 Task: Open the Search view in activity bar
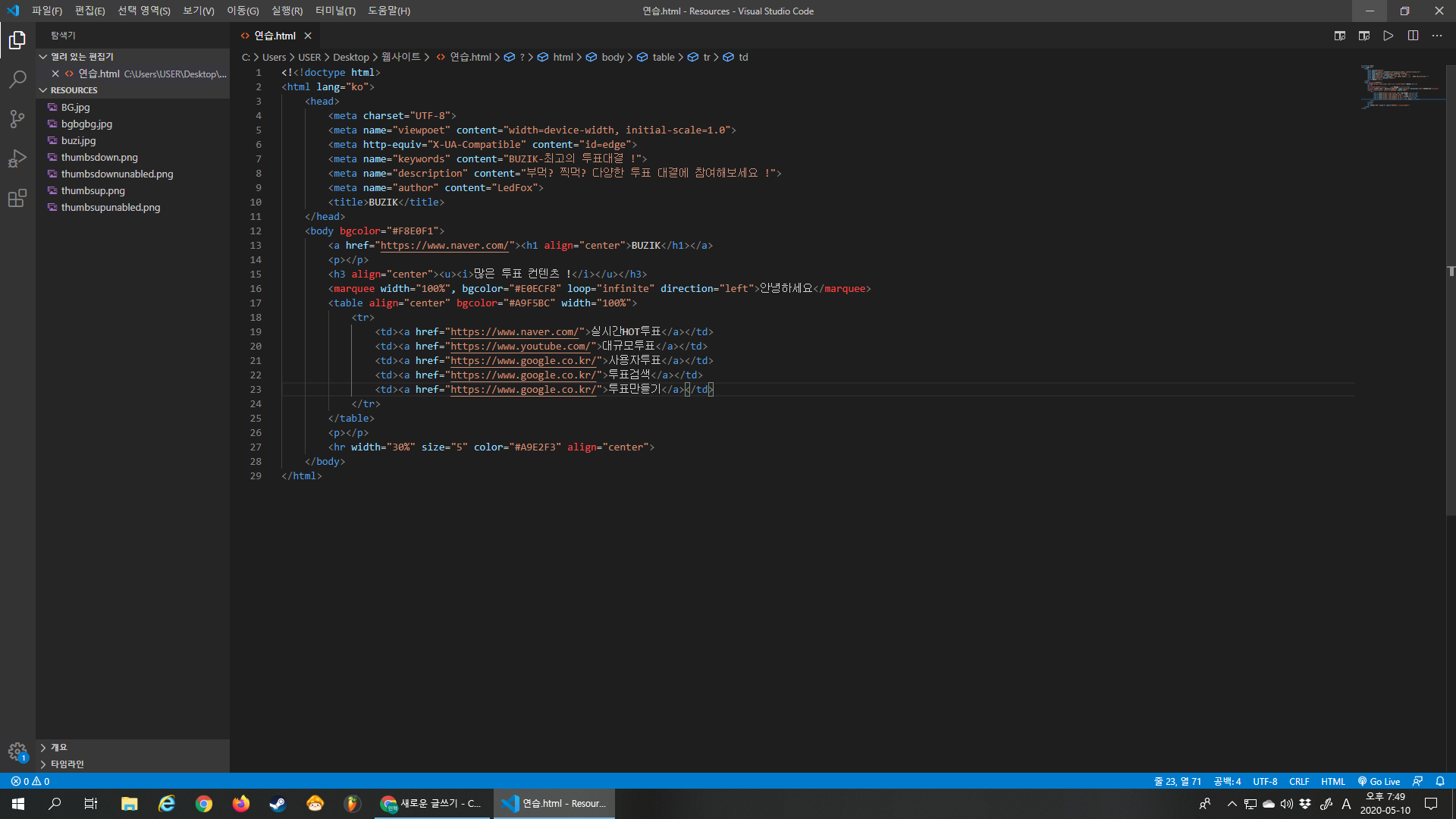17,79
